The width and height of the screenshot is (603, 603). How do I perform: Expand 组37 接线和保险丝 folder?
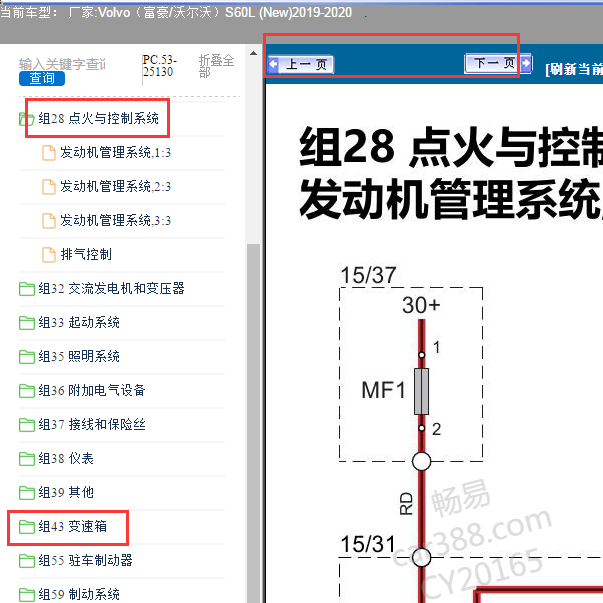pos(92,424)
